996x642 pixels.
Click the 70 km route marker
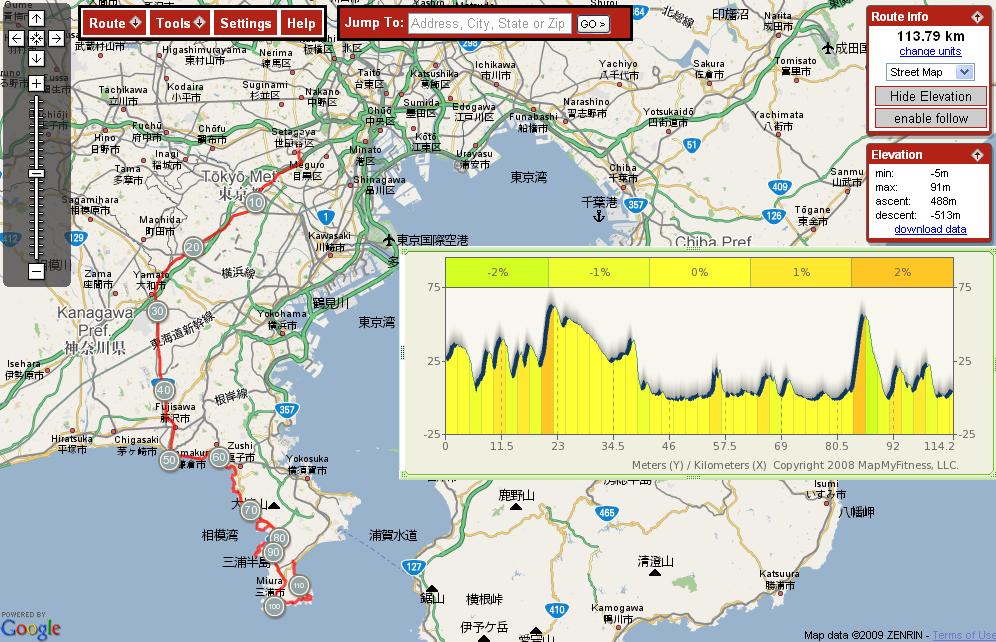250,511
